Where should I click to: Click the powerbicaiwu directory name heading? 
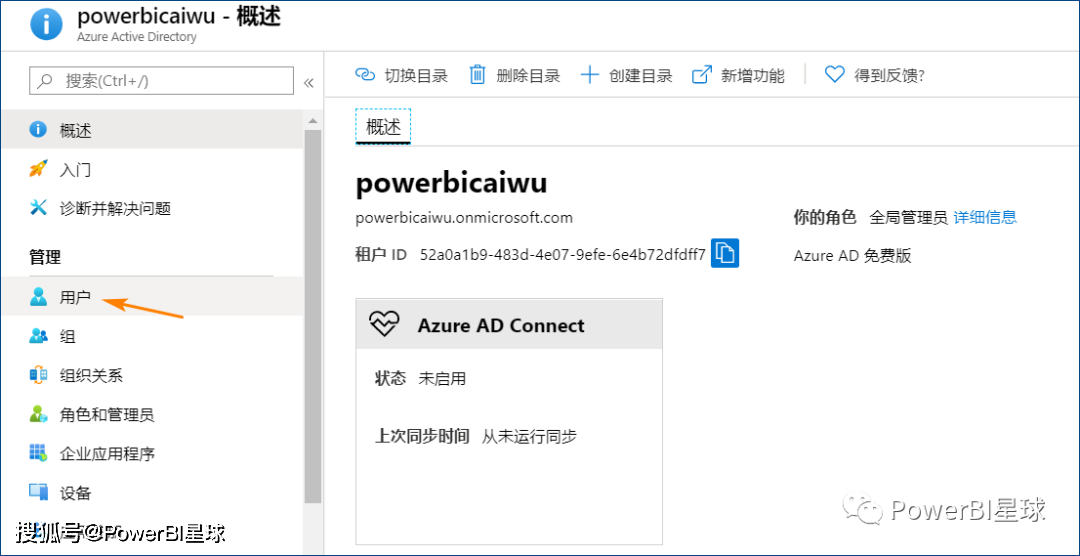[x=452, y=184]
